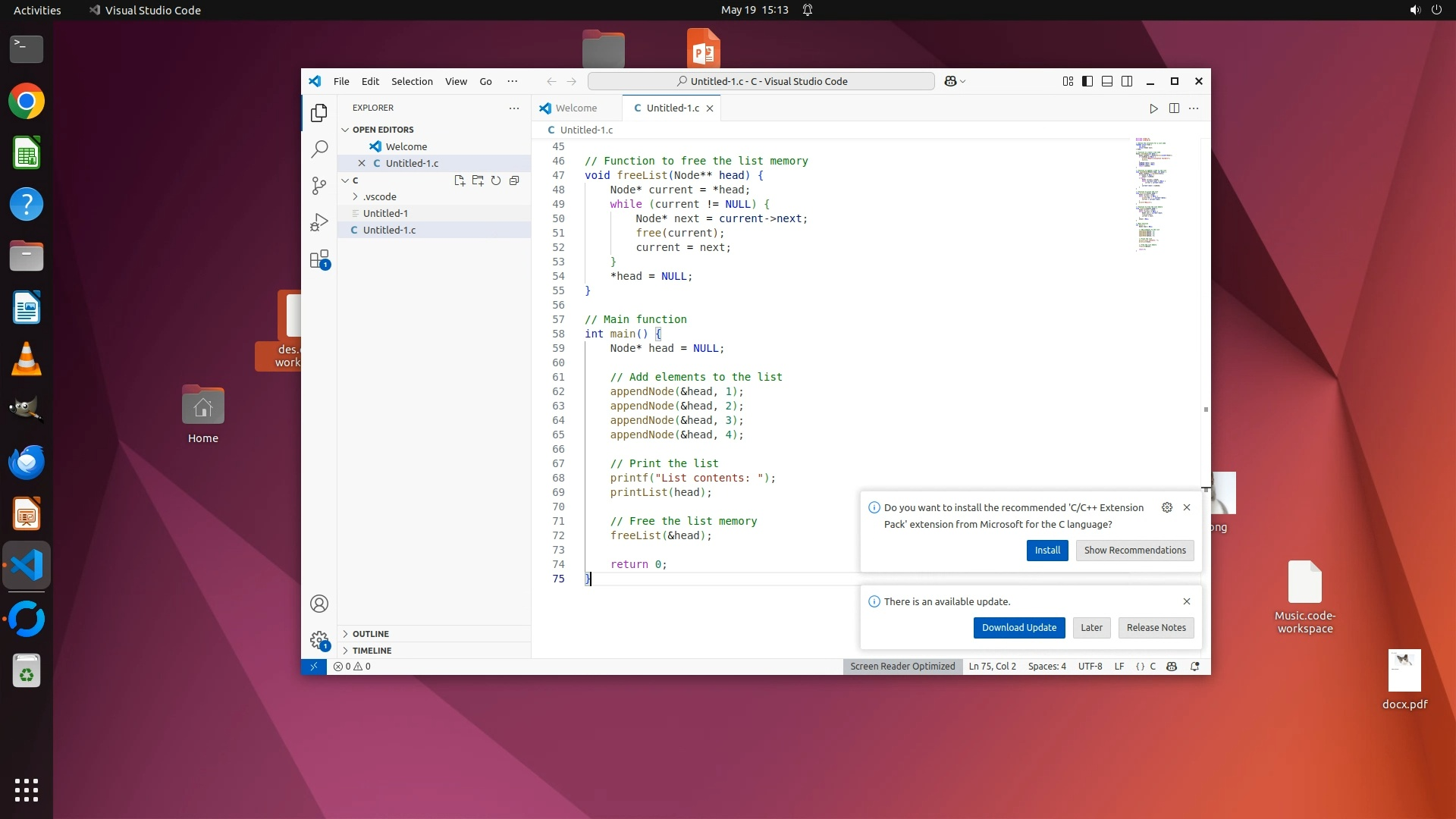Expand the .vscode folder

tap(379, 196)
